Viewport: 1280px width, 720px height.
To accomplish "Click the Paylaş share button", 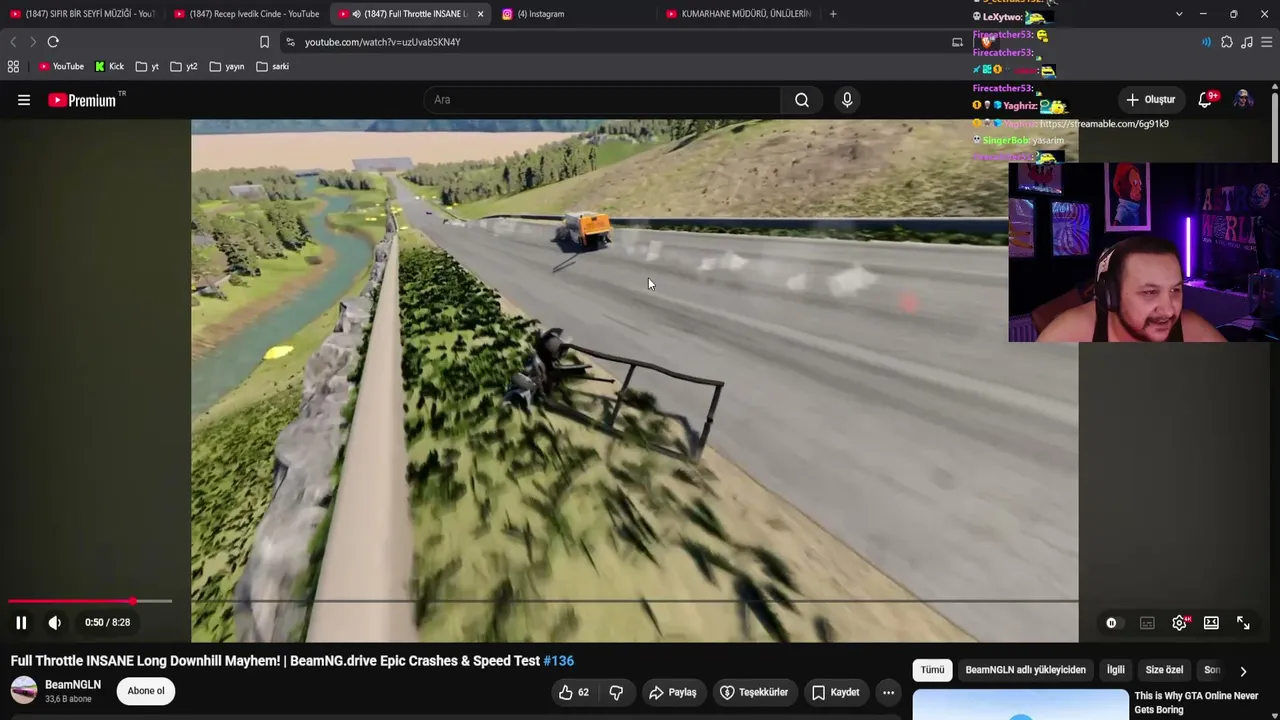I will [x=673, y=692].
